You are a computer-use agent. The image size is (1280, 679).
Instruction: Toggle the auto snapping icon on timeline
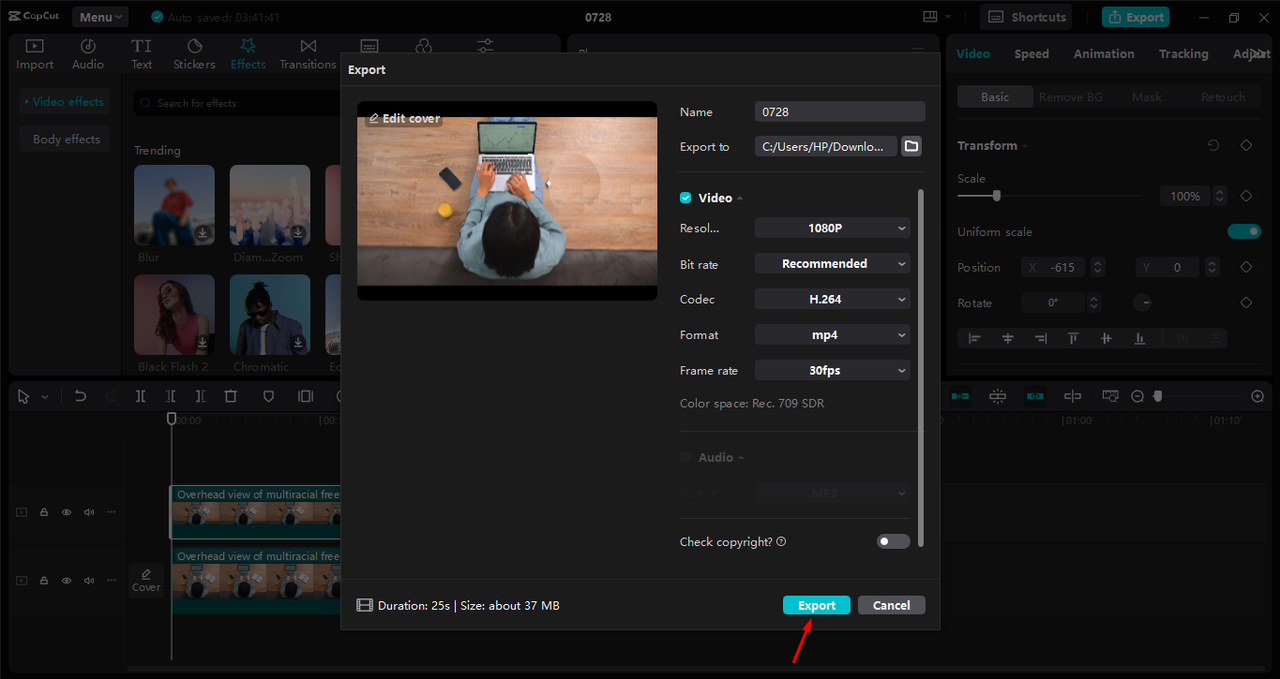(x=997, y=397)
